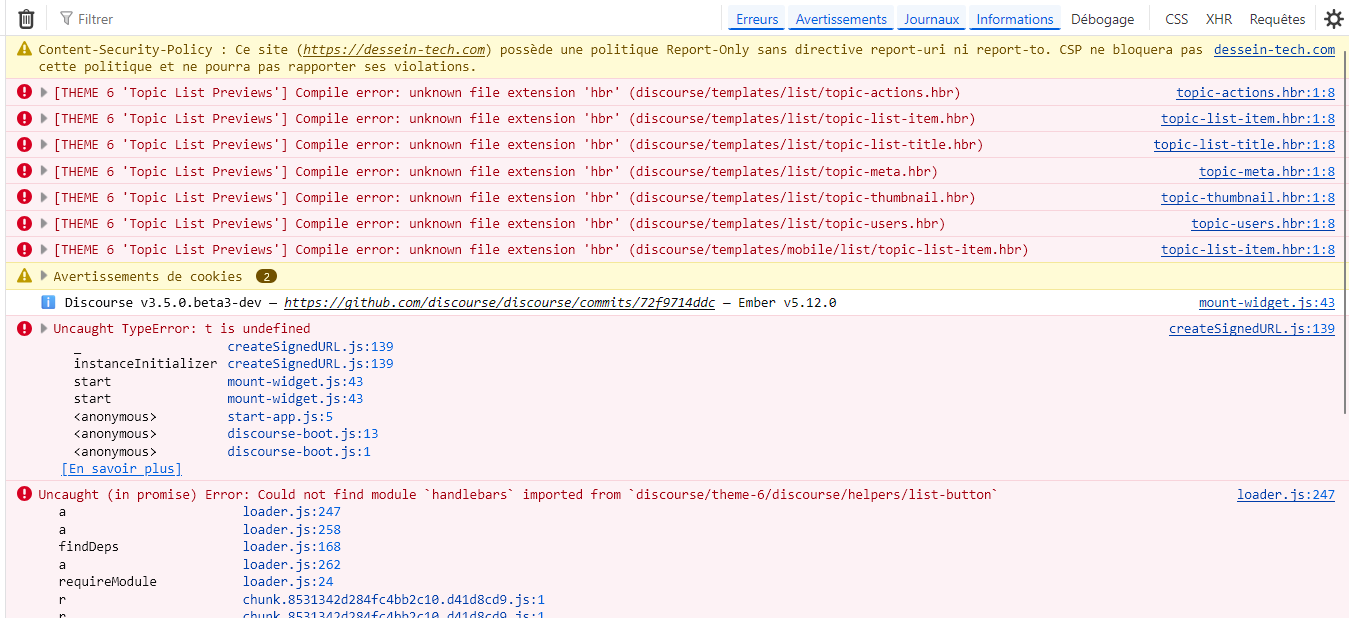Image resolution: width=1349 pixels, height=618 pixels.
Task: Click error icon on topic-actions.hbr row
Action: pos(25,92)
